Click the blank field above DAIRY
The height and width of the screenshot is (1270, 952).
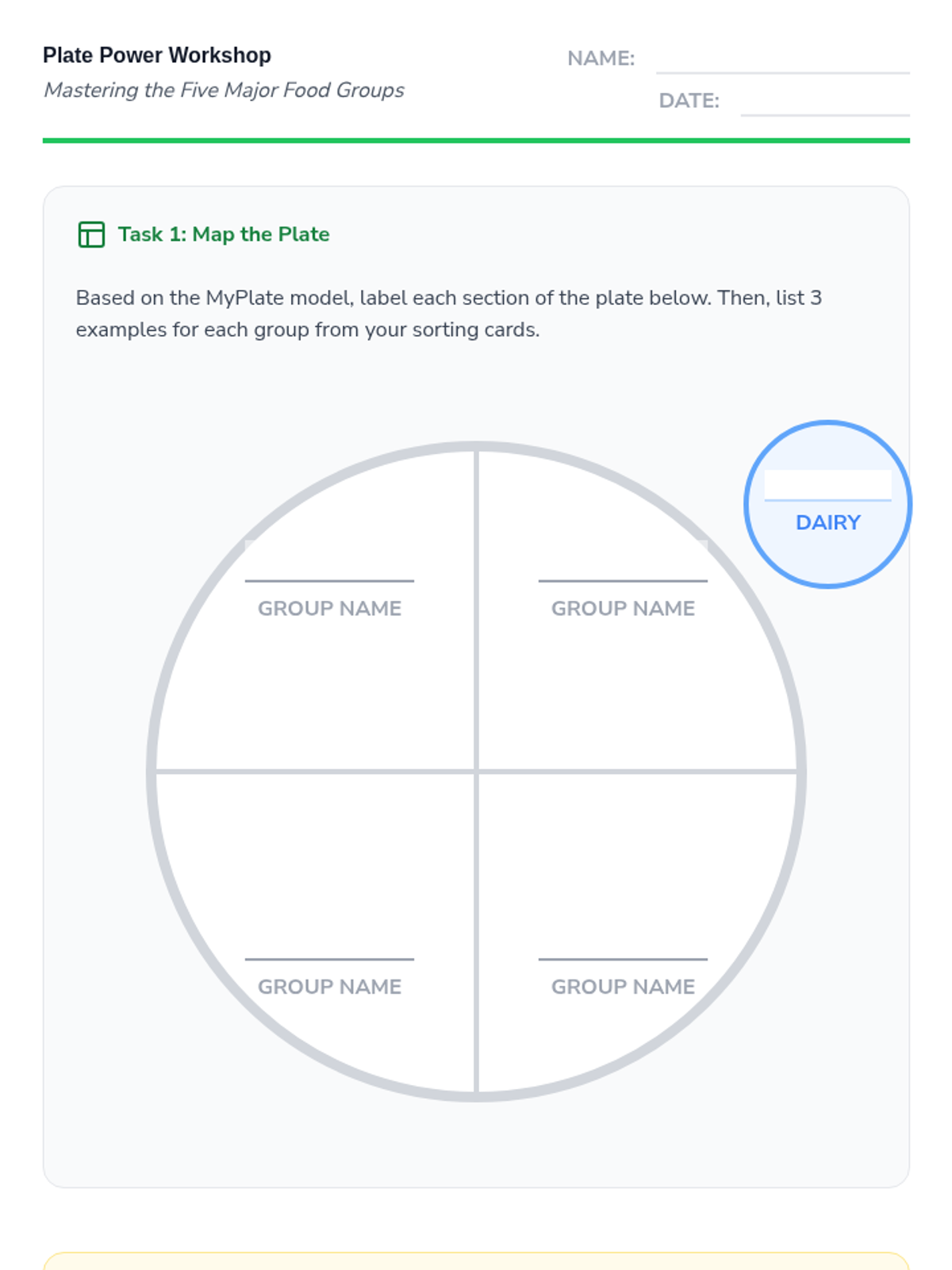click(827, 485)
